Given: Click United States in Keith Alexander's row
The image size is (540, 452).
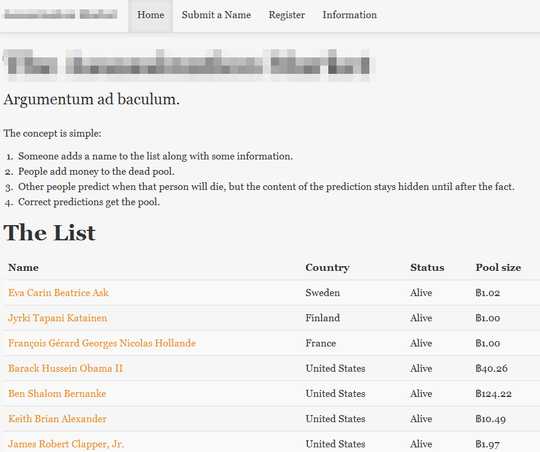Looking at the screenshot, I should coord(335,419).
